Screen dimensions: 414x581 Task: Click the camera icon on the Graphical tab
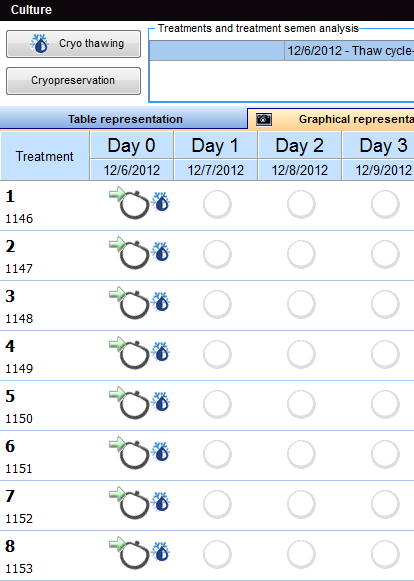[x=264, y=119]
